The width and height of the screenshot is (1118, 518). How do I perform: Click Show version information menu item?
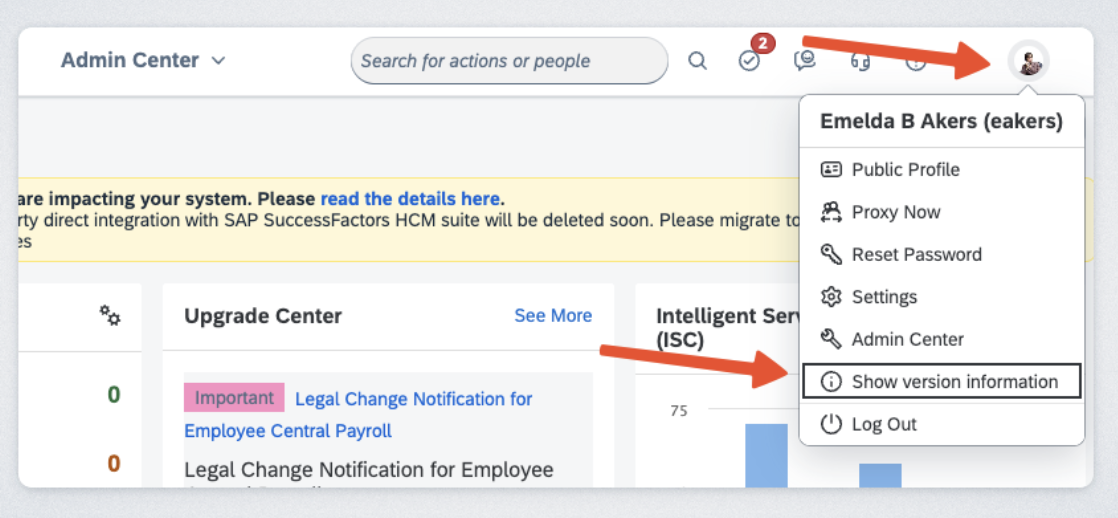pyautogui.click(x=954, y=382)
